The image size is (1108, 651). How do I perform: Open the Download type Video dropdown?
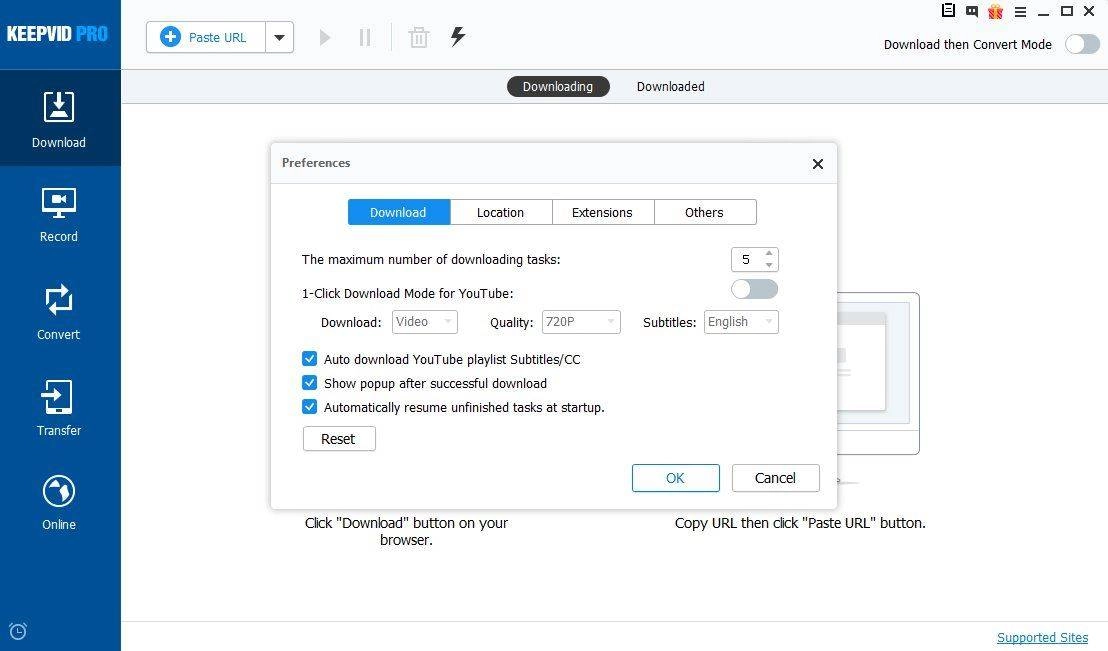pyautogui.click(x=425, y=322)
